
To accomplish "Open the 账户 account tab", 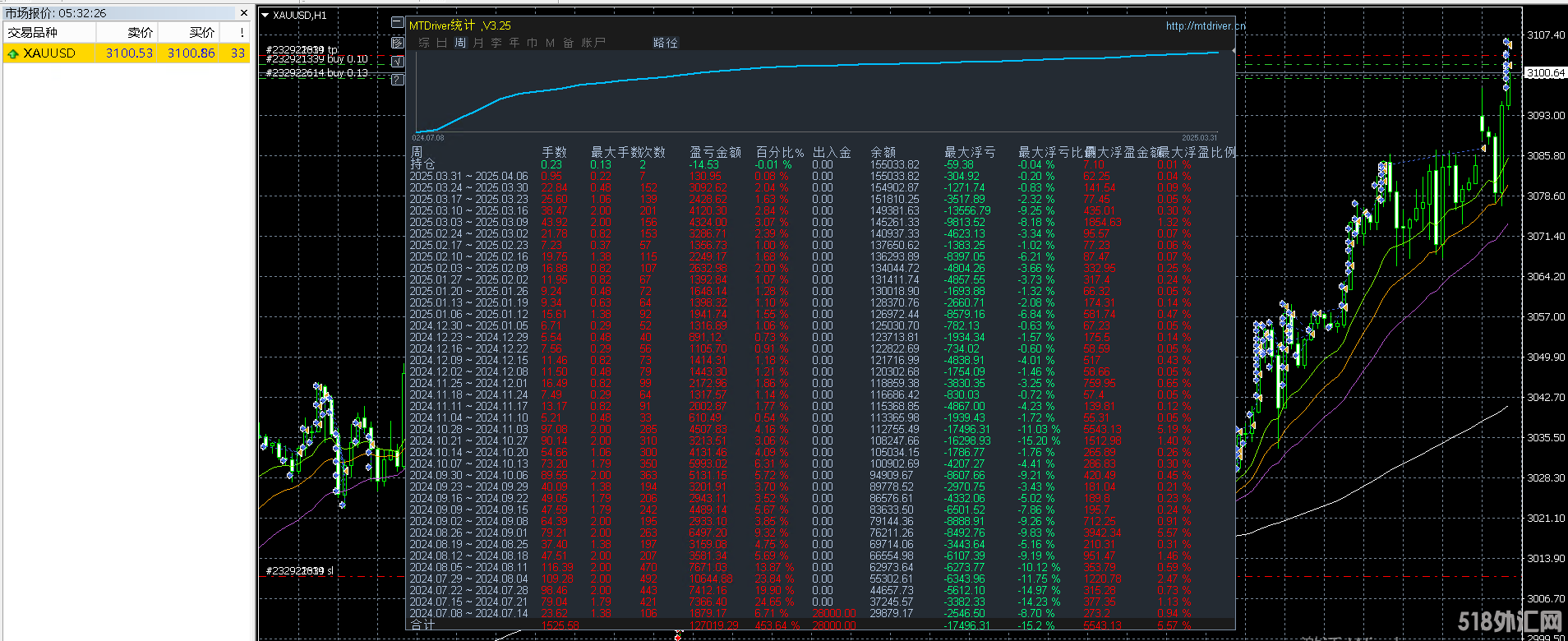I will [593, 43].
